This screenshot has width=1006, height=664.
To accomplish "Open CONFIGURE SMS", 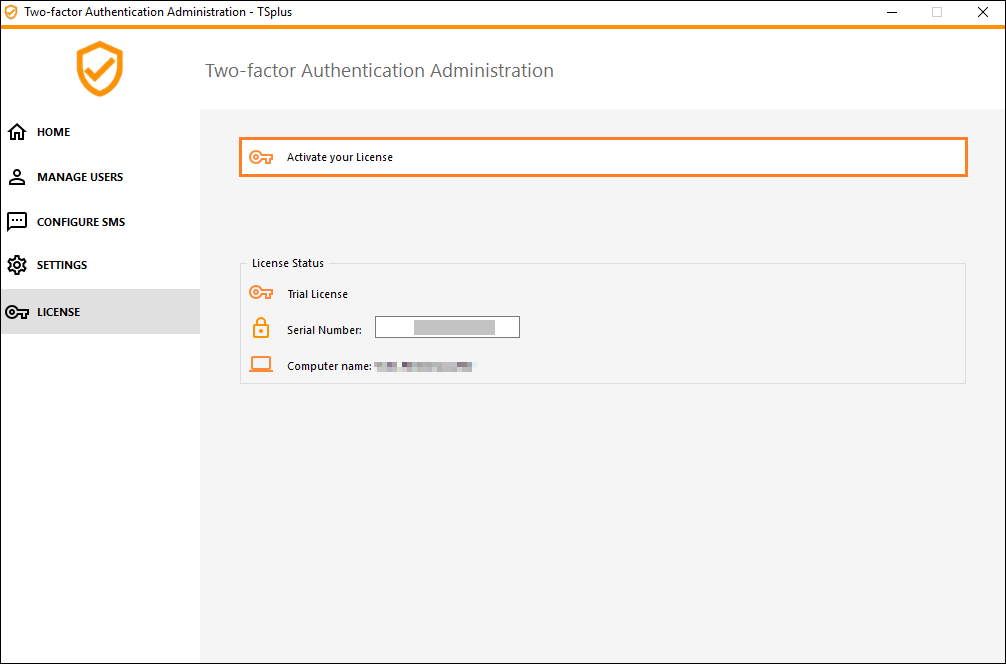I will (x=80, y=221).
